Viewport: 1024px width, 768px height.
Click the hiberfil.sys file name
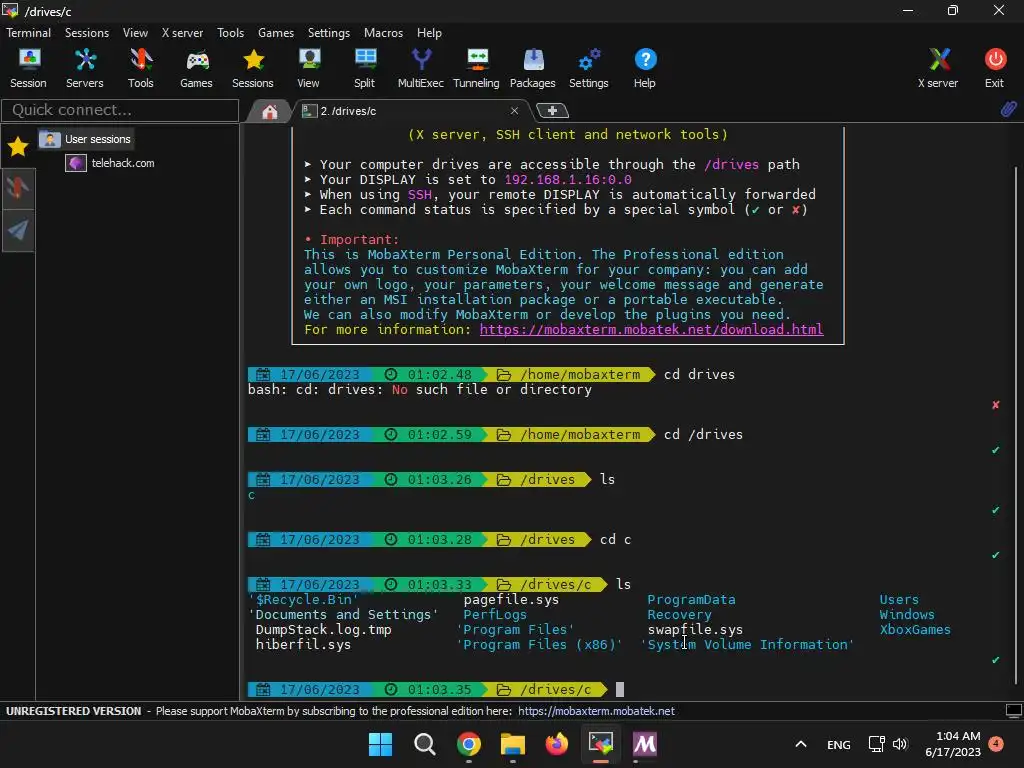click(303, 645)
